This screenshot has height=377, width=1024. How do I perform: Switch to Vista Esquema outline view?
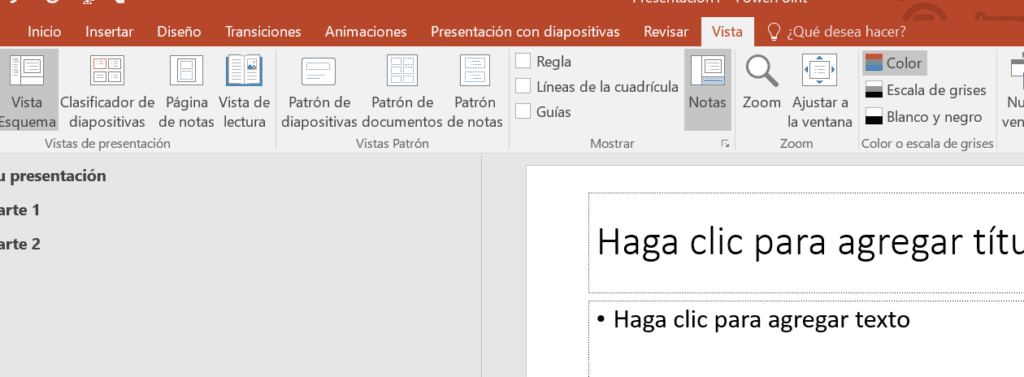click(x=27, y=90)
